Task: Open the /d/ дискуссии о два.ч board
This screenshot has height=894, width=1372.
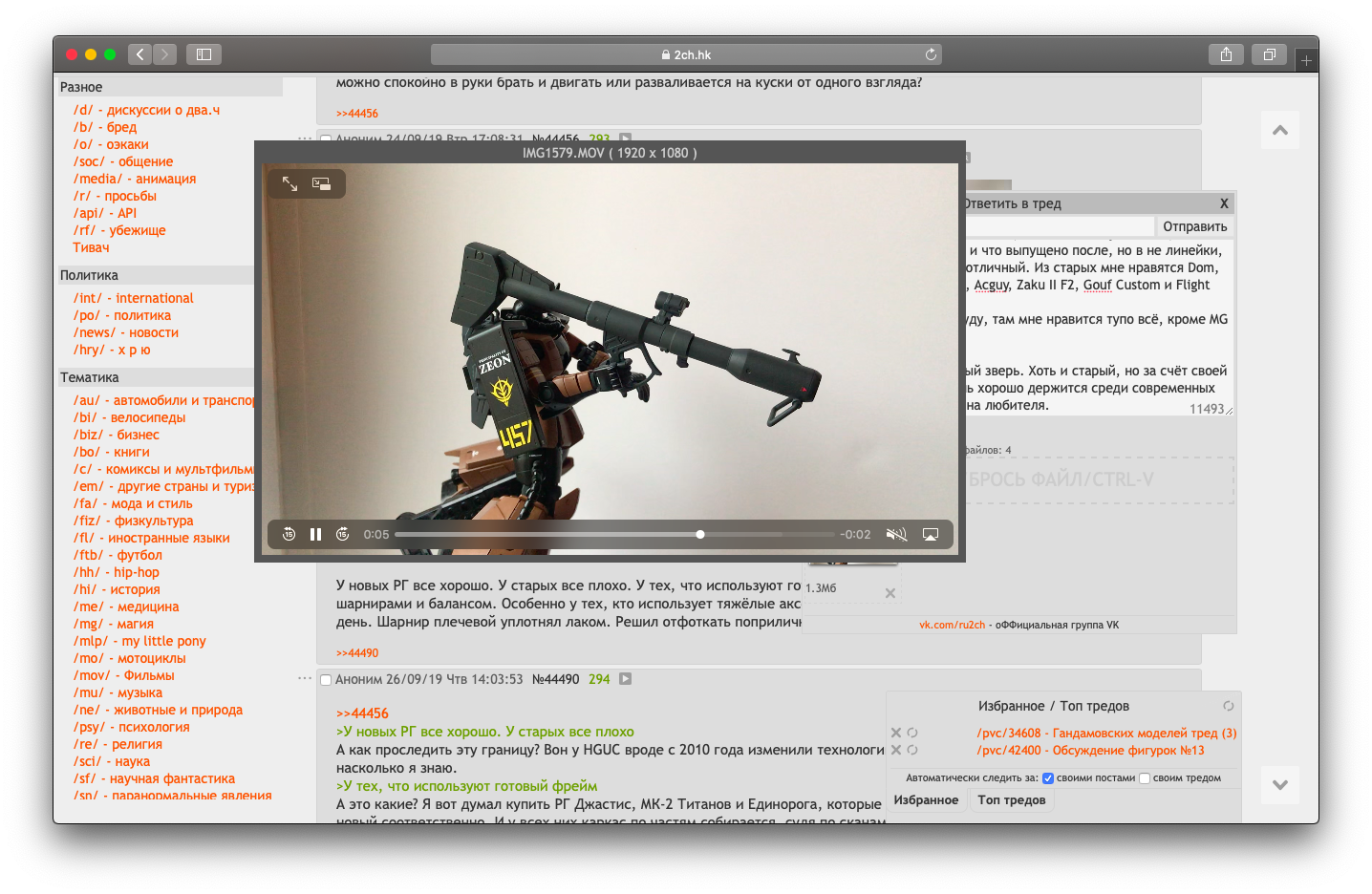Action: point(146,110)
